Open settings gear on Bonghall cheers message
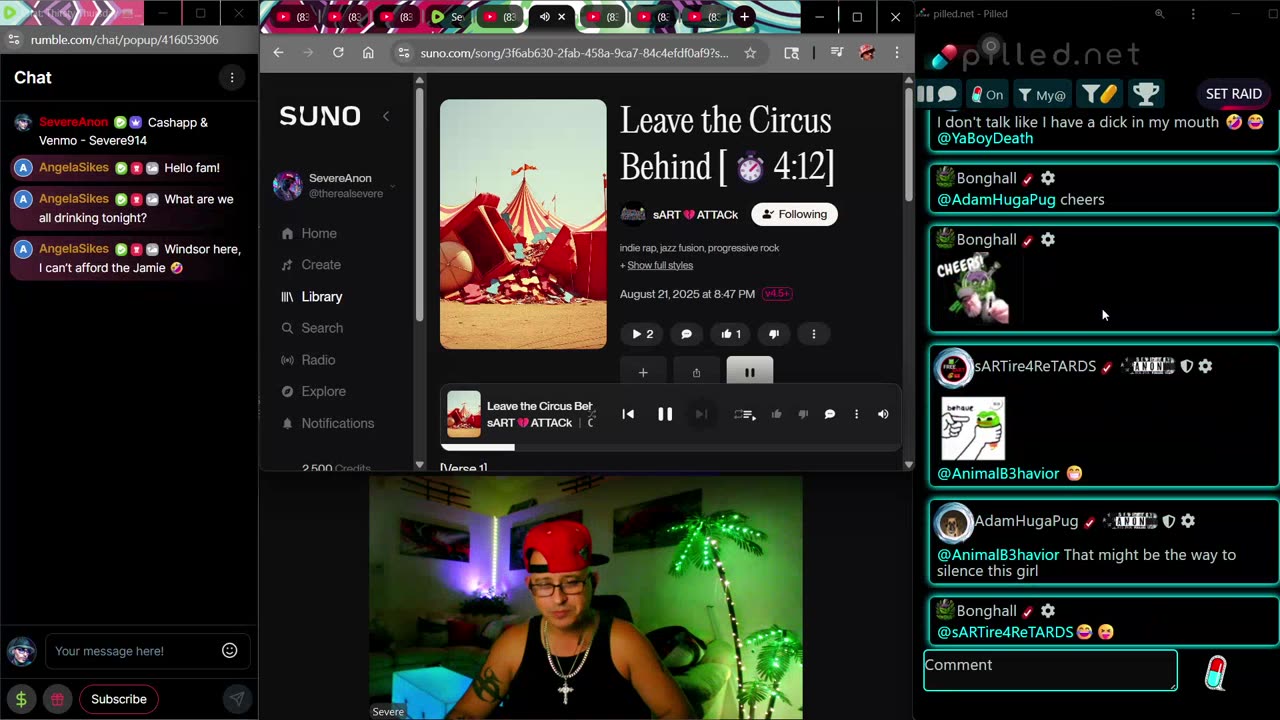The width and height of the screenshot is (1280, 720). [1047, 178]
